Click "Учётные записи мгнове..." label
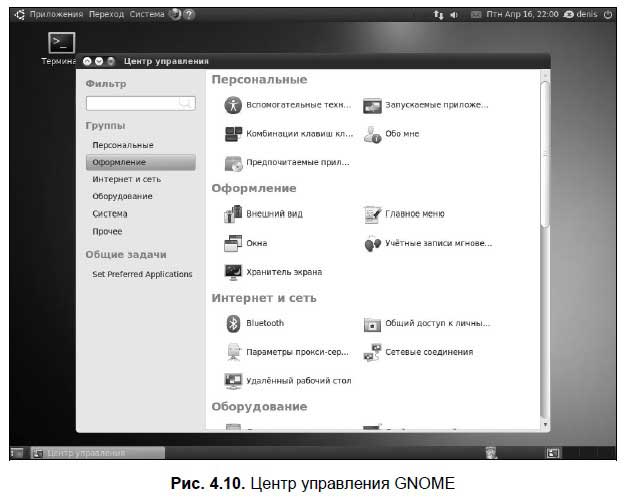This screenshot has height=500, width=624. click(439, 243)
